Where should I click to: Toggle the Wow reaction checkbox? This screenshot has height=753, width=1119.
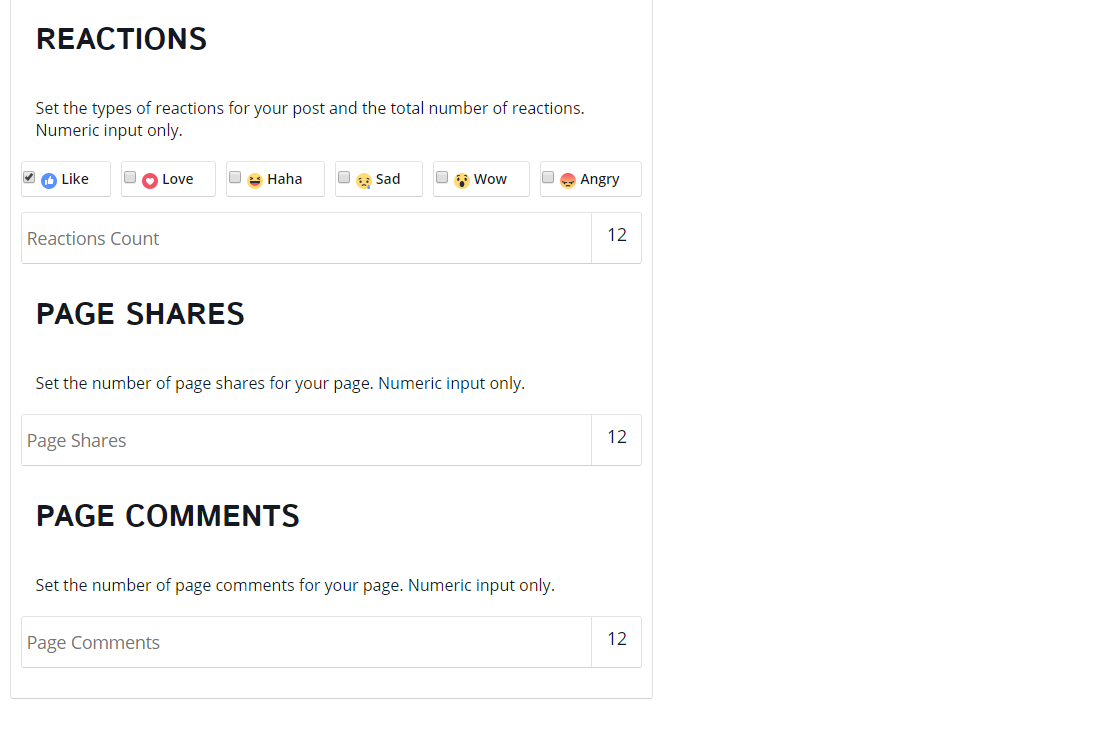coord(442,177)
